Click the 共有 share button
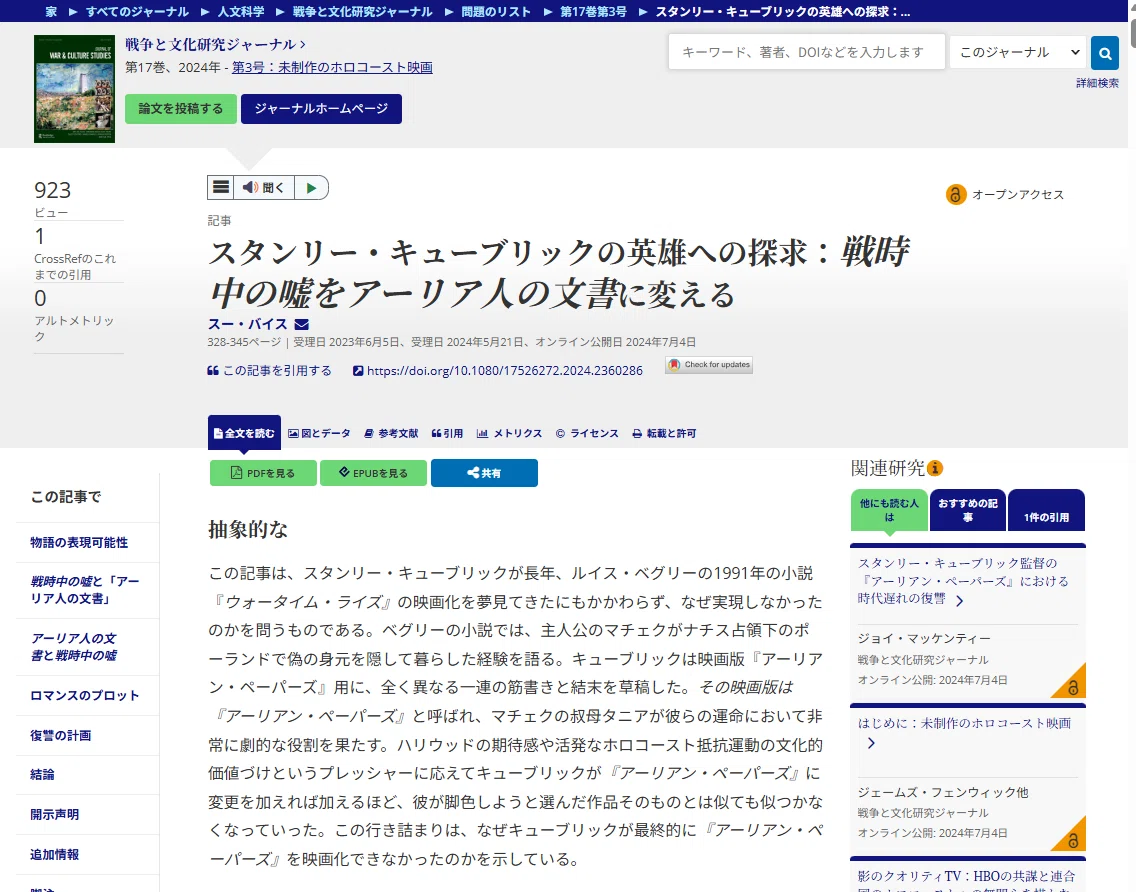Screen dimensions: 1136x892 click(x=484, y=473)
